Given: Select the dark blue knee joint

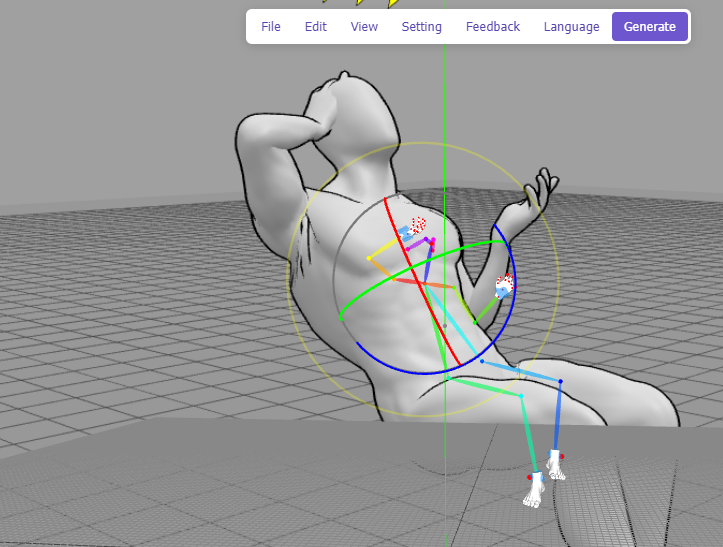Looking at the screenshot, I should pos(560,381).
